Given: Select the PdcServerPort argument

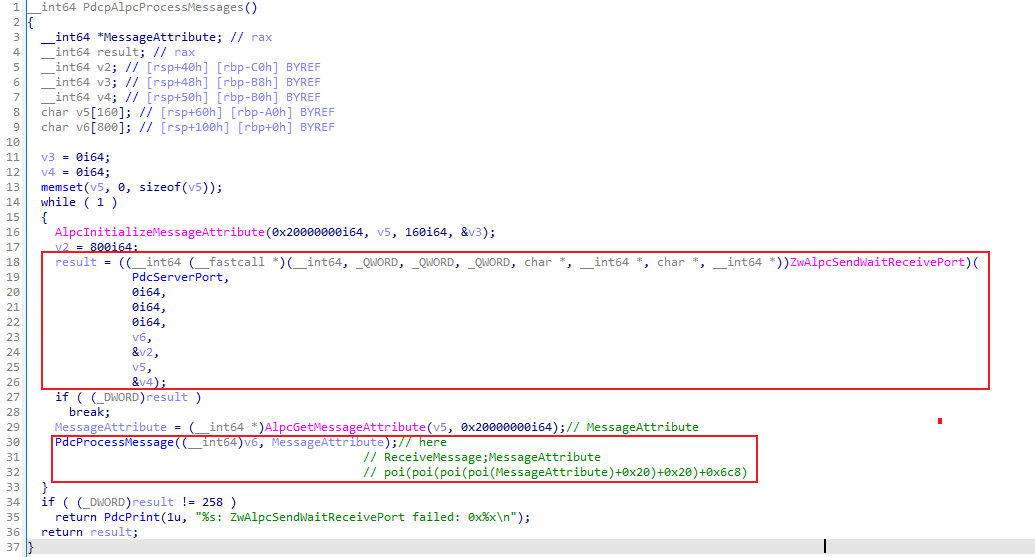Looking at the screenshot, I should click(x=177, y=277).
